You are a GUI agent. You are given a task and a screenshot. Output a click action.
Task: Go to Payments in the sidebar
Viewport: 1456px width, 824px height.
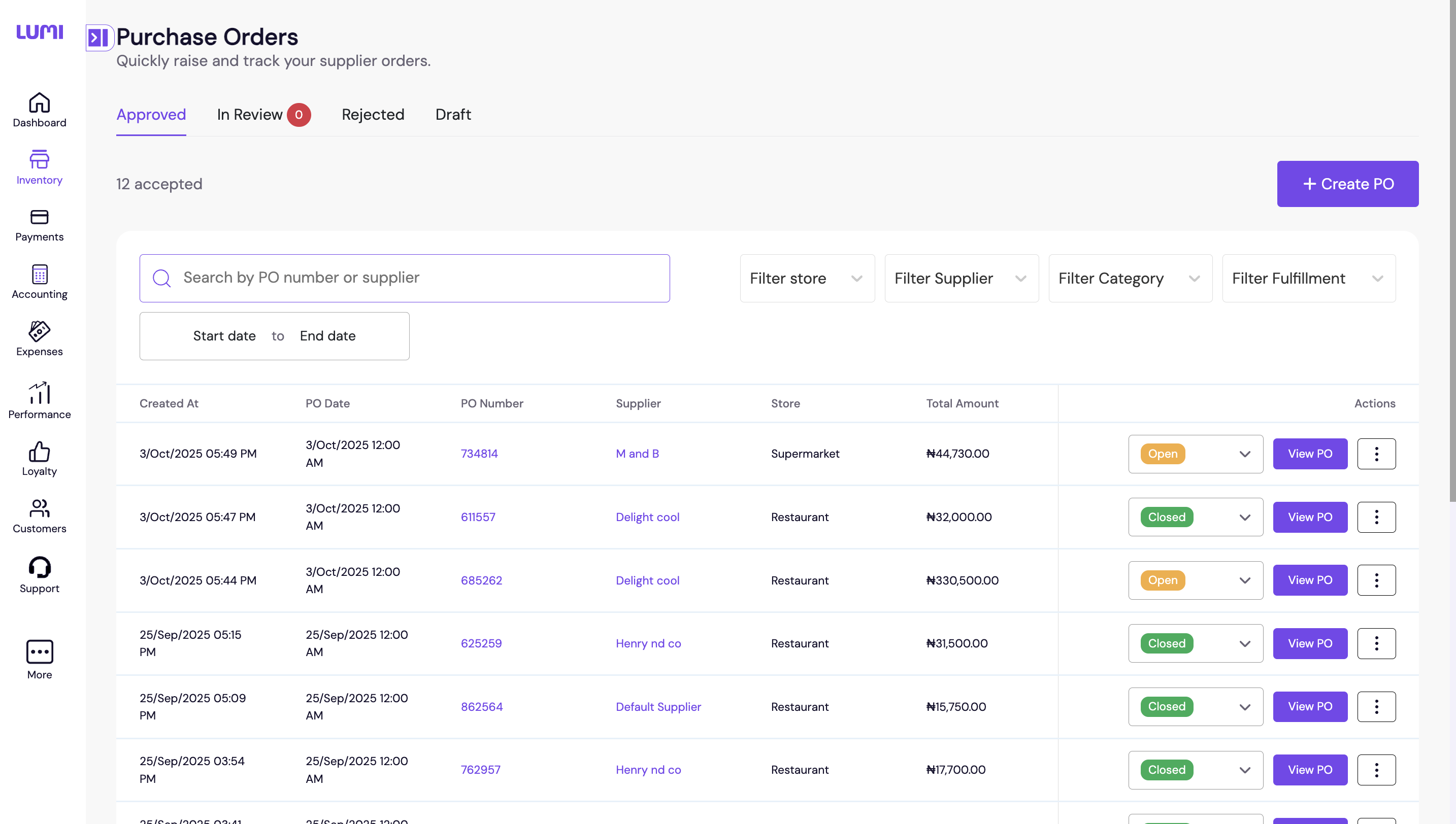[x=39, y=225]
